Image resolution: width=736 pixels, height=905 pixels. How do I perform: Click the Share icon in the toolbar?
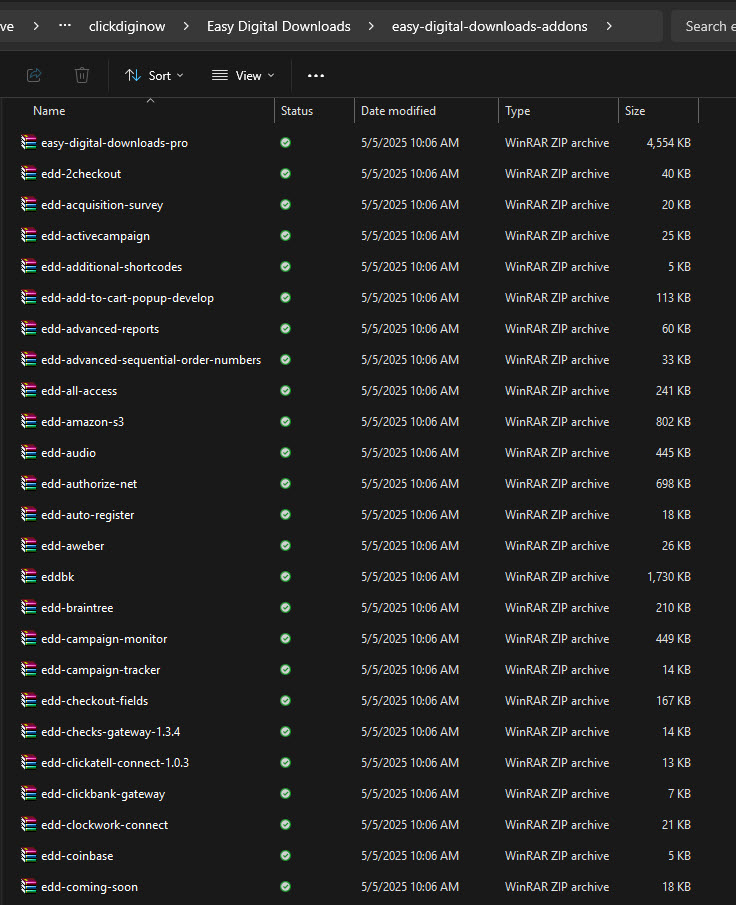34,75
